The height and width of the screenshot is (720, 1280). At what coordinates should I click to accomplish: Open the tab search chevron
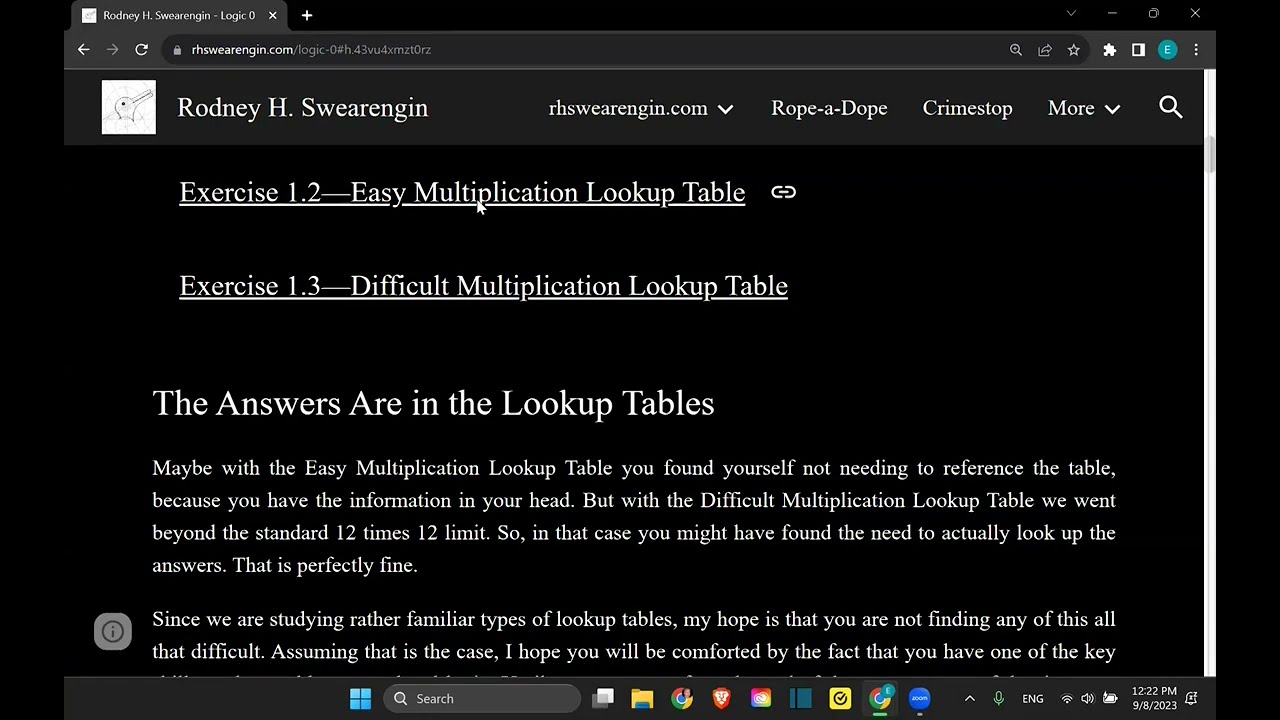(x=1071, y=14)
